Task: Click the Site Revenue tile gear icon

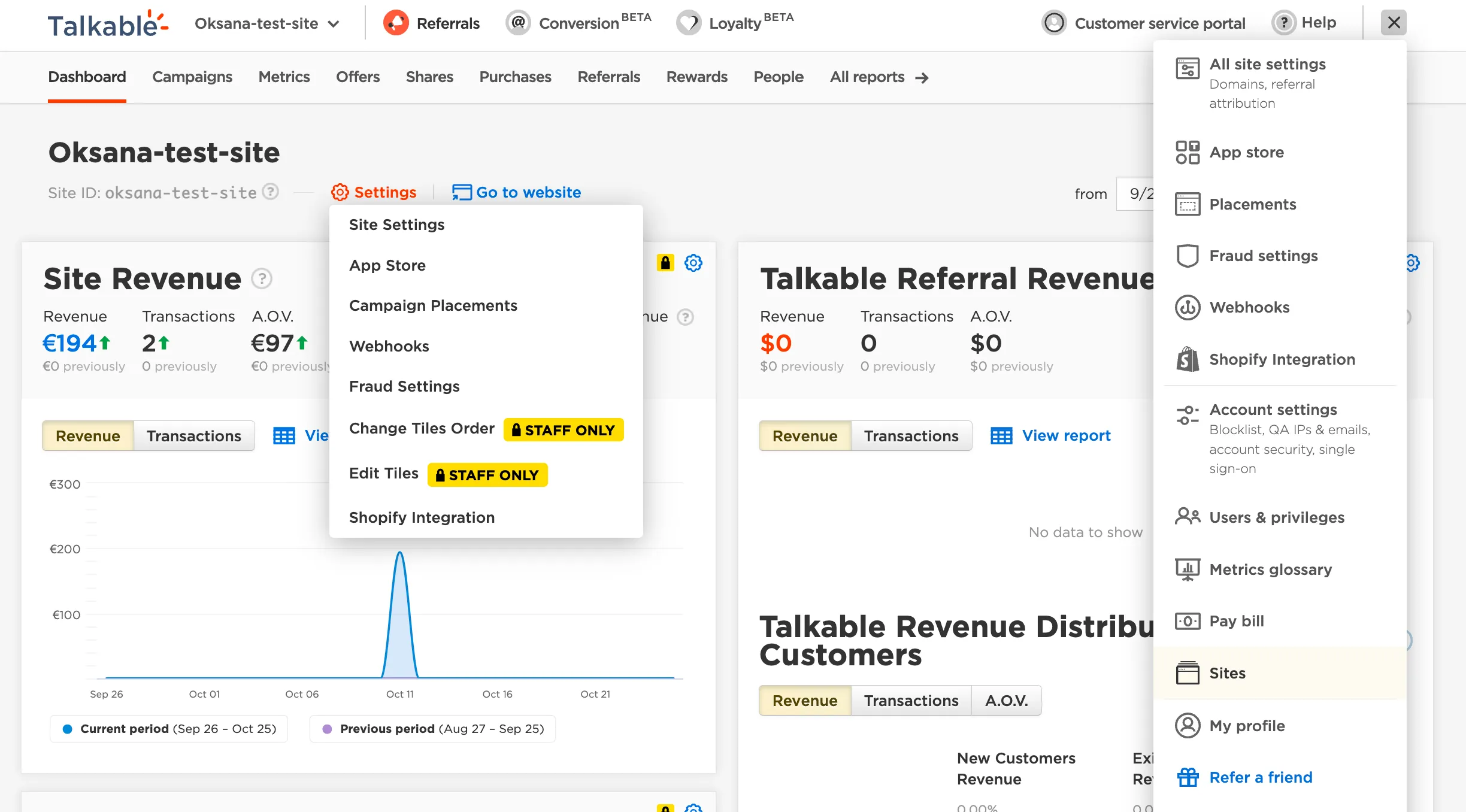Action: coord(693,263)
